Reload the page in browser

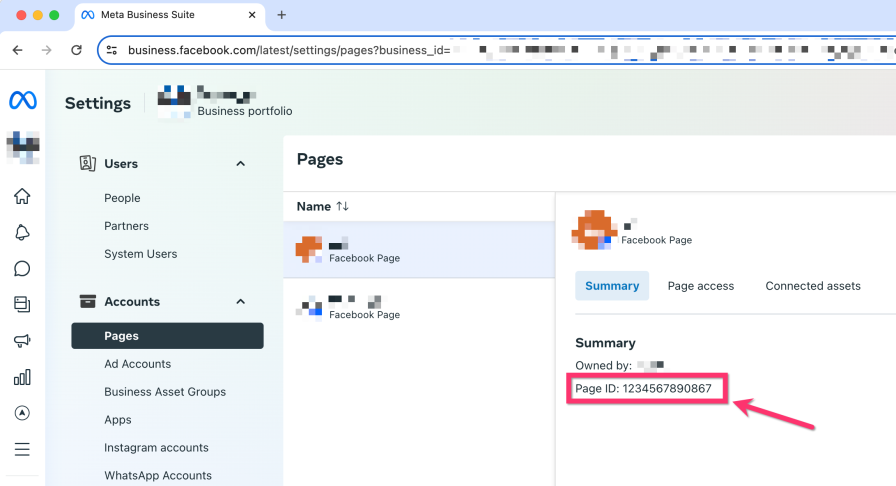click(x=76, y=49)
